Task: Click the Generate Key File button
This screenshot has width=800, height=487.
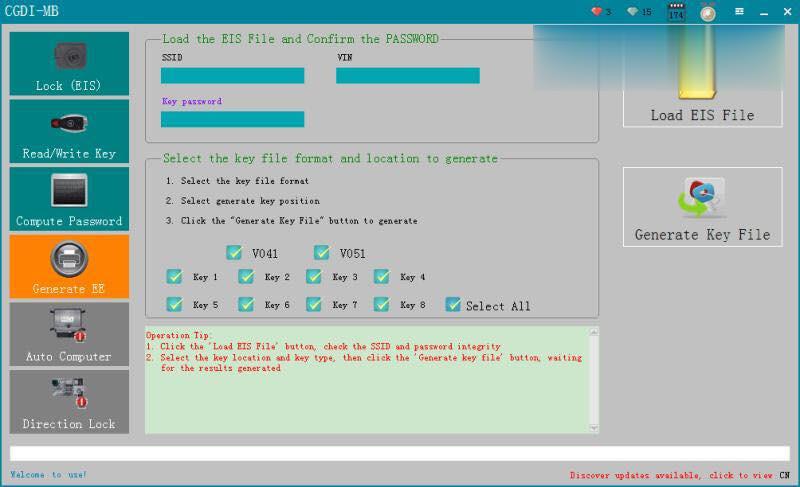Action: pos(703,207)
